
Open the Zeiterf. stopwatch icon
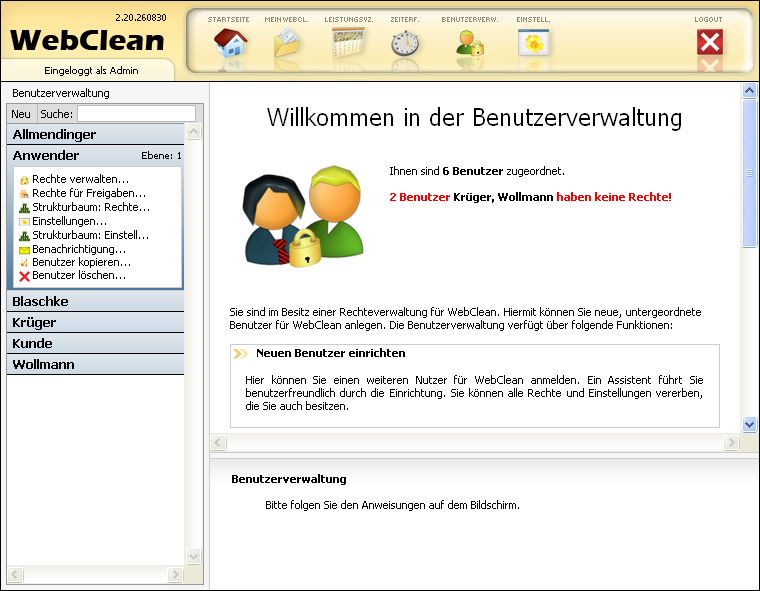point(405,43)
